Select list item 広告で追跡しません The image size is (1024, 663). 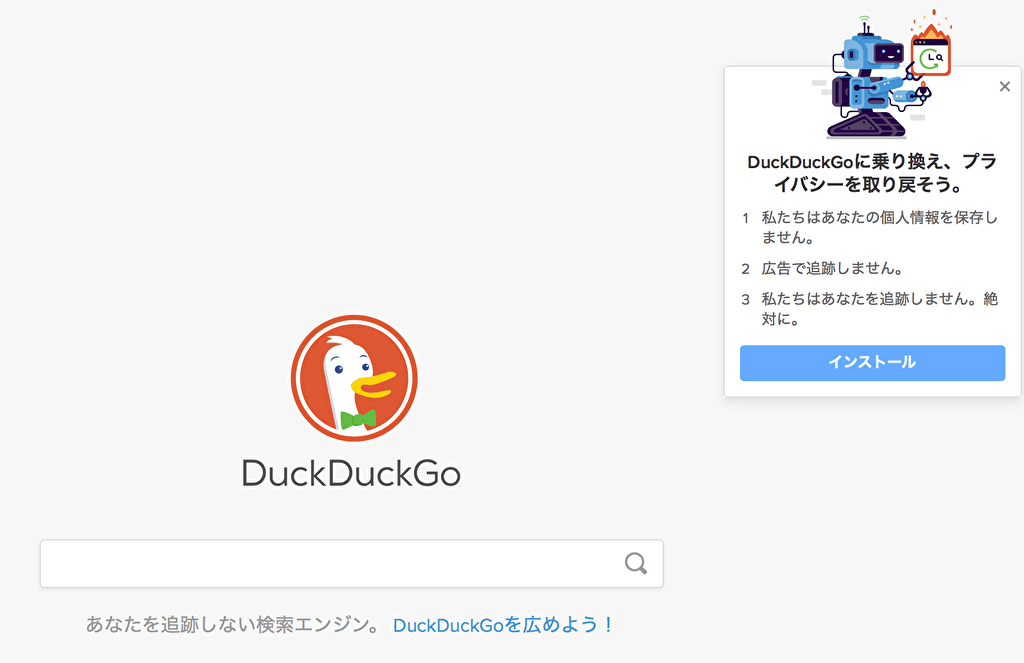[832, 268]
